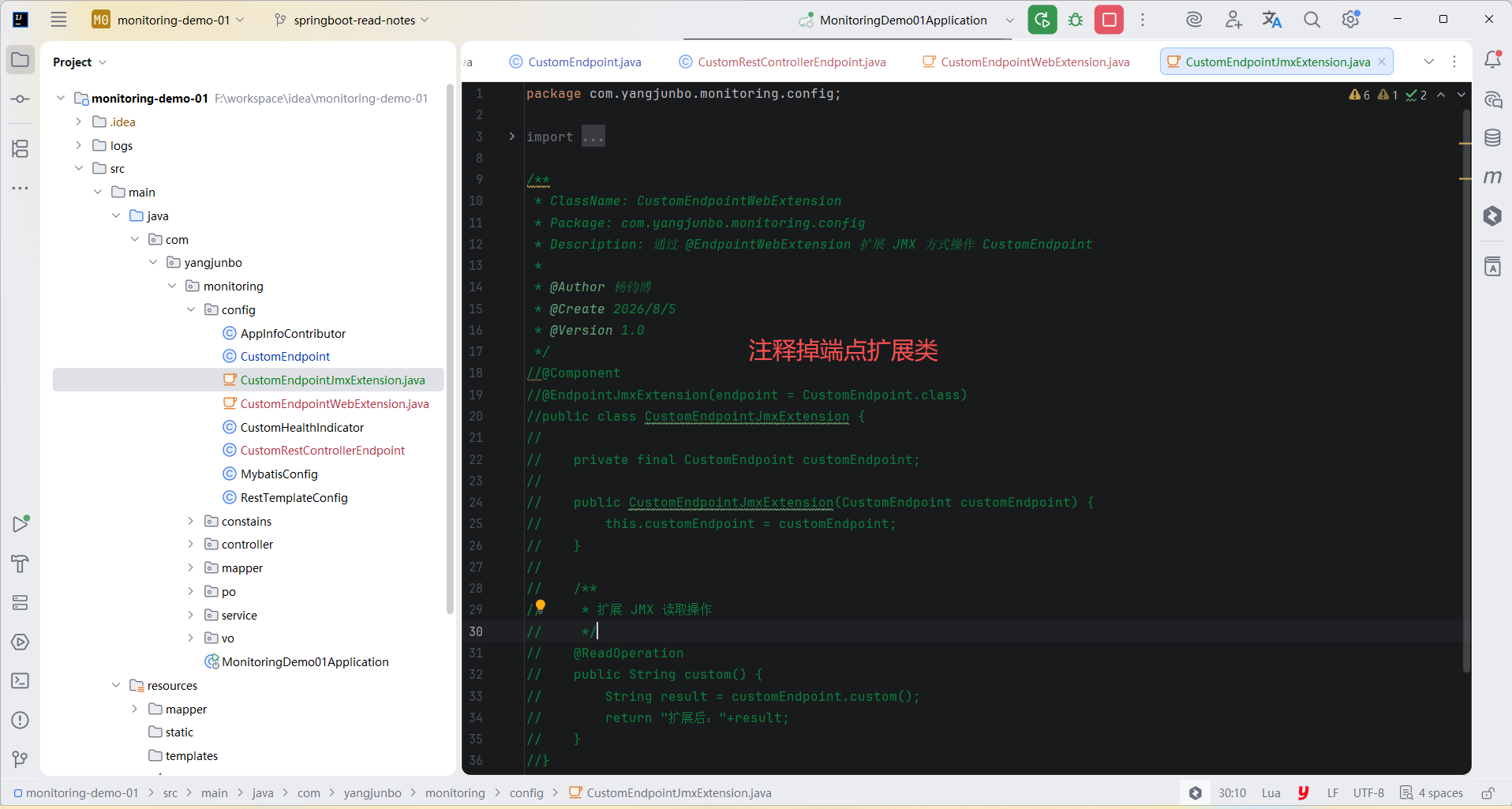Open the monitoring-demo-01 project dropdown
The width and height of the screenshot is (1512, 809).
coord(169,20)
